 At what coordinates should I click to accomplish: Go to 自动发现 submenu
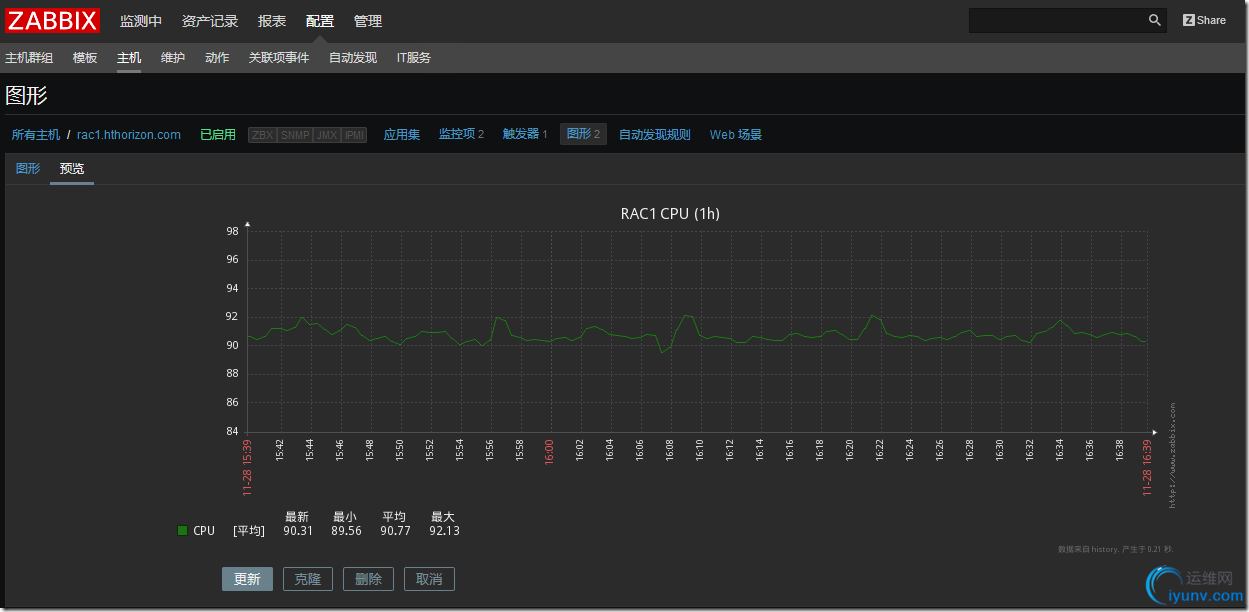coord(353,58)
